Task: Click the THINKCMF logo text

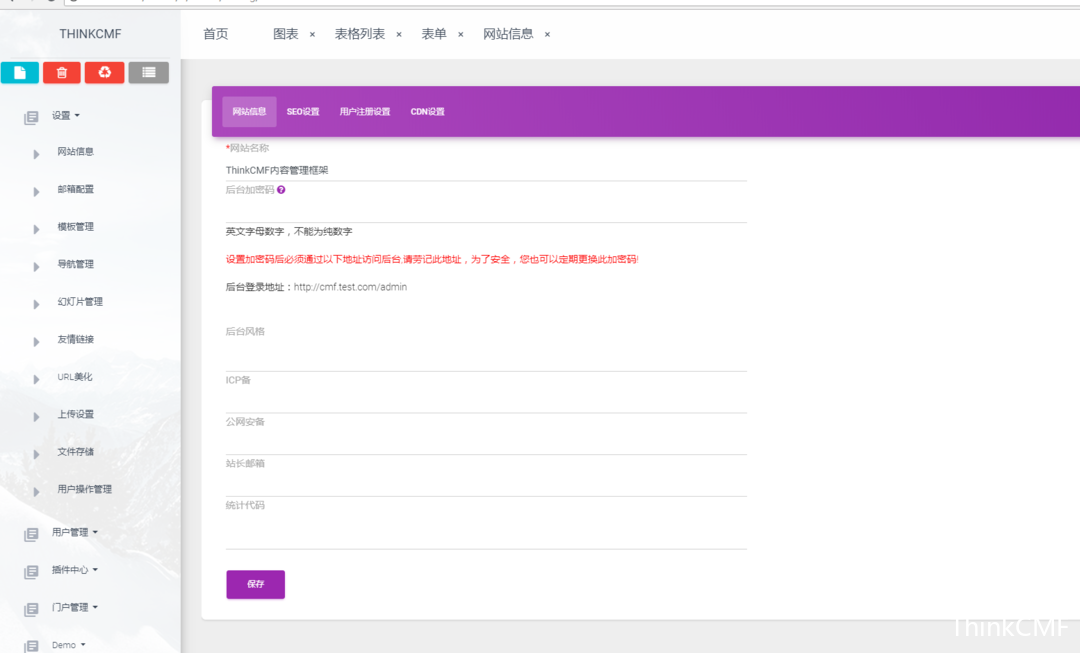Action: pyautogui.click(x=90, y=34)
